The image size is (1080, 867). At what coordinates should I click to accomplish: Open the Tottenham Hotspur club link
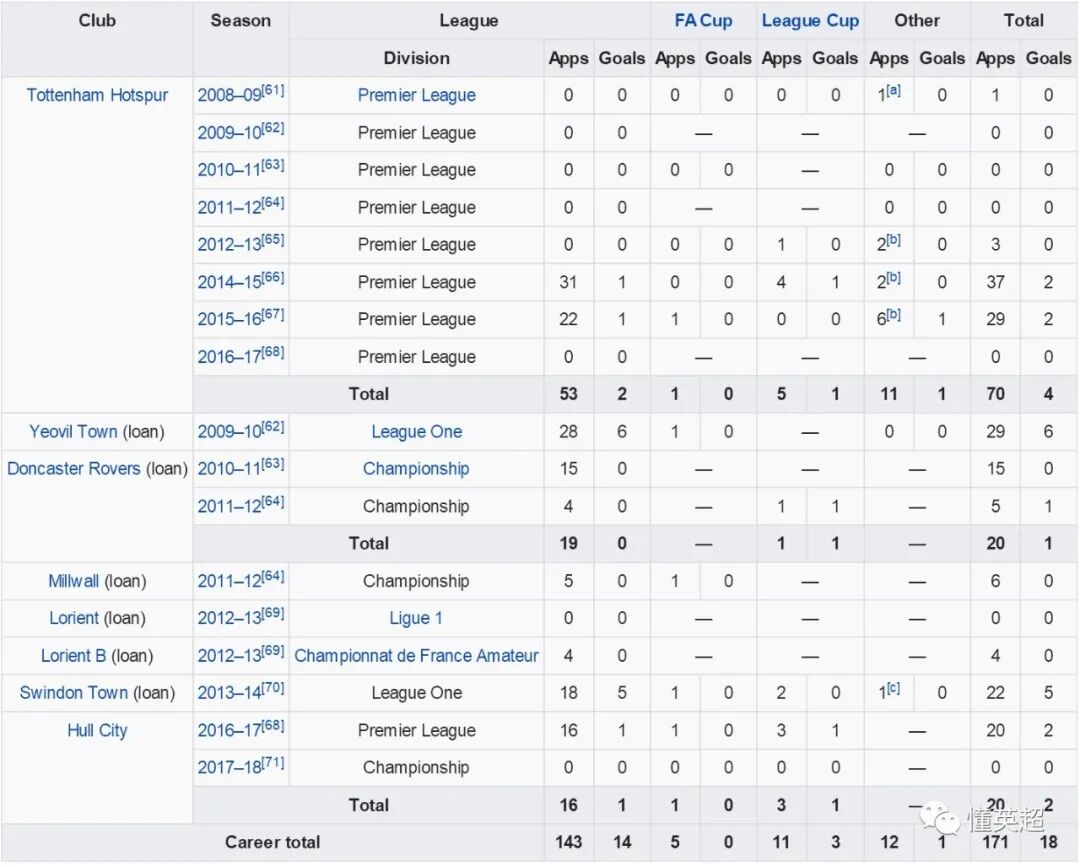point(97,96)
